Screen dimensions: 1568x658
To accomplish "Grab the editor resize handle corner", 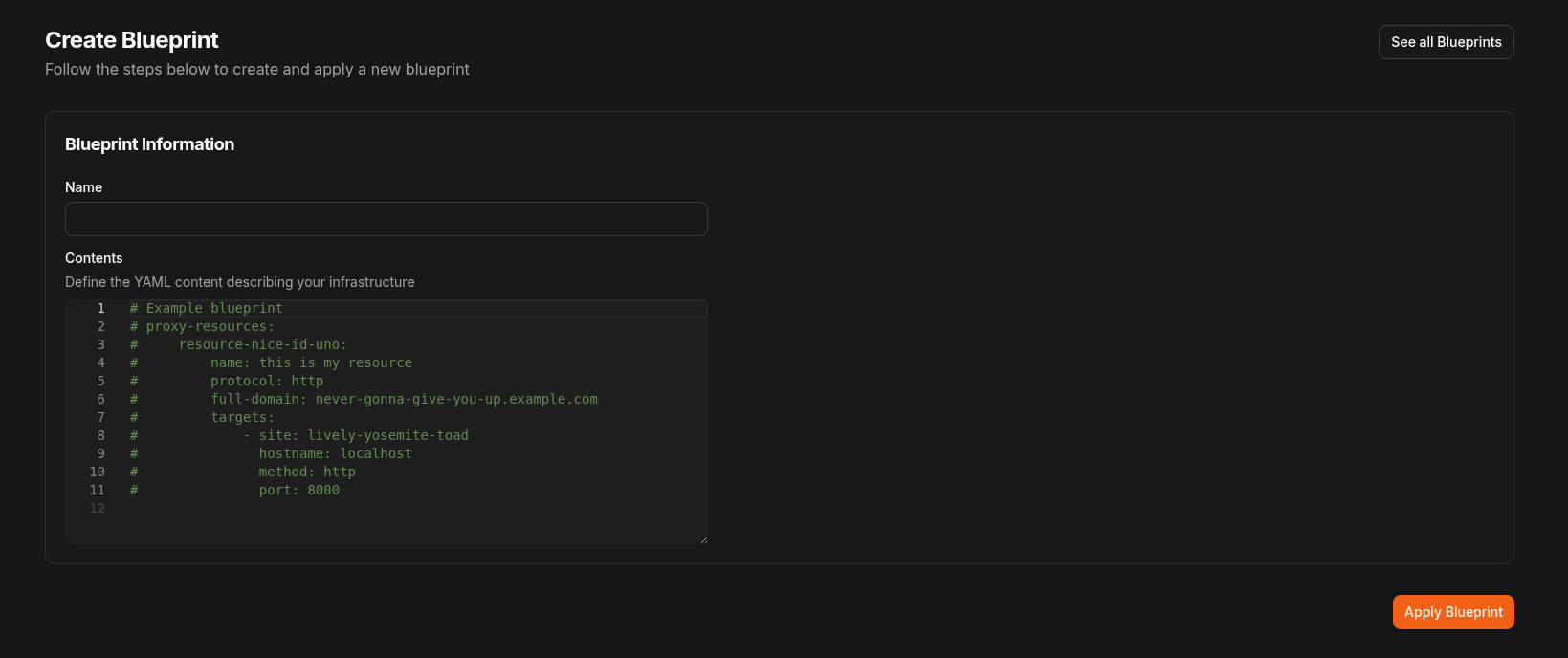I will (703, 539).
